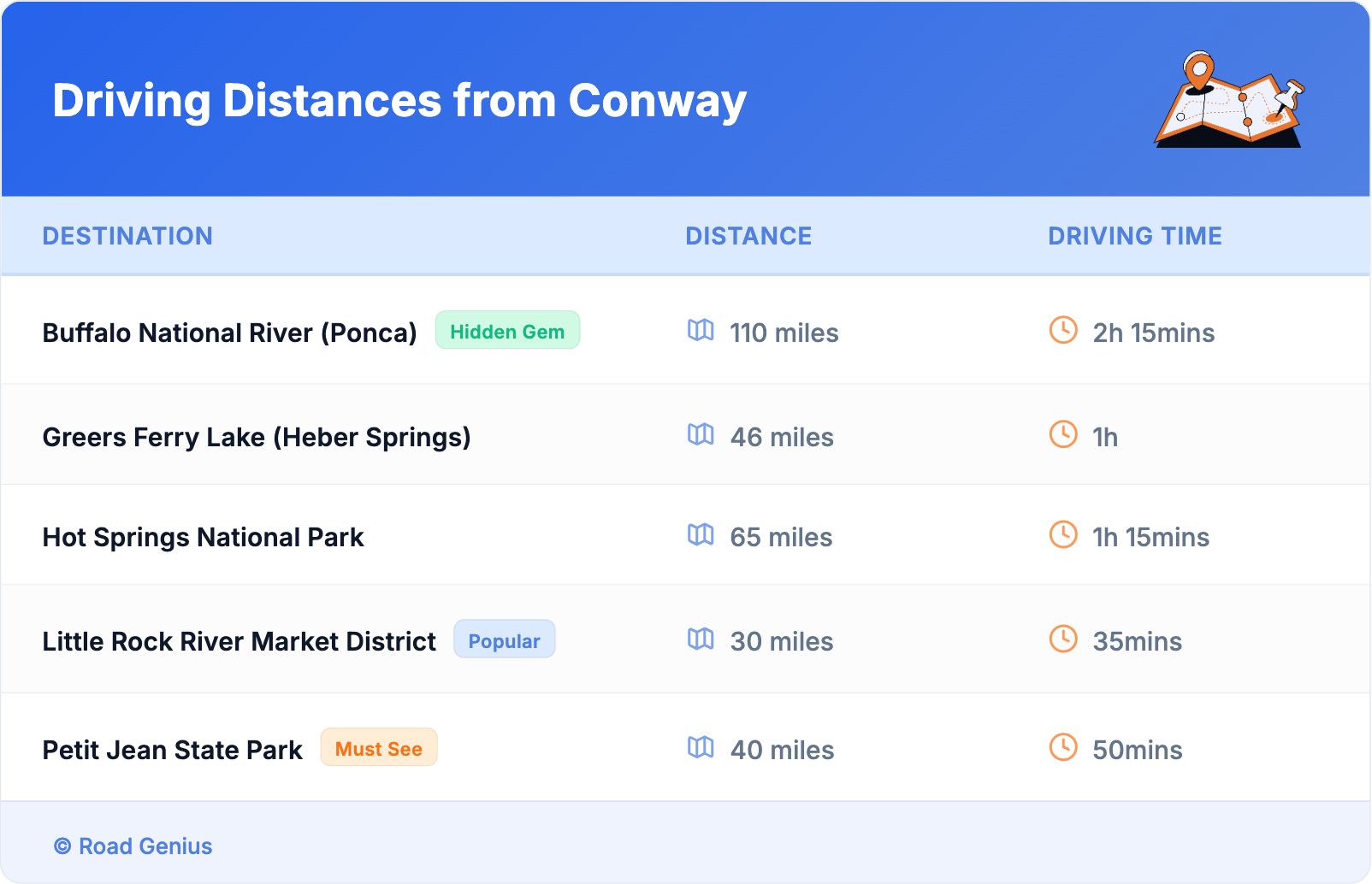This screenshot has width=1372, height=884.
Task: Click the clock icon beside 35mins
Action: point(1063,639)
